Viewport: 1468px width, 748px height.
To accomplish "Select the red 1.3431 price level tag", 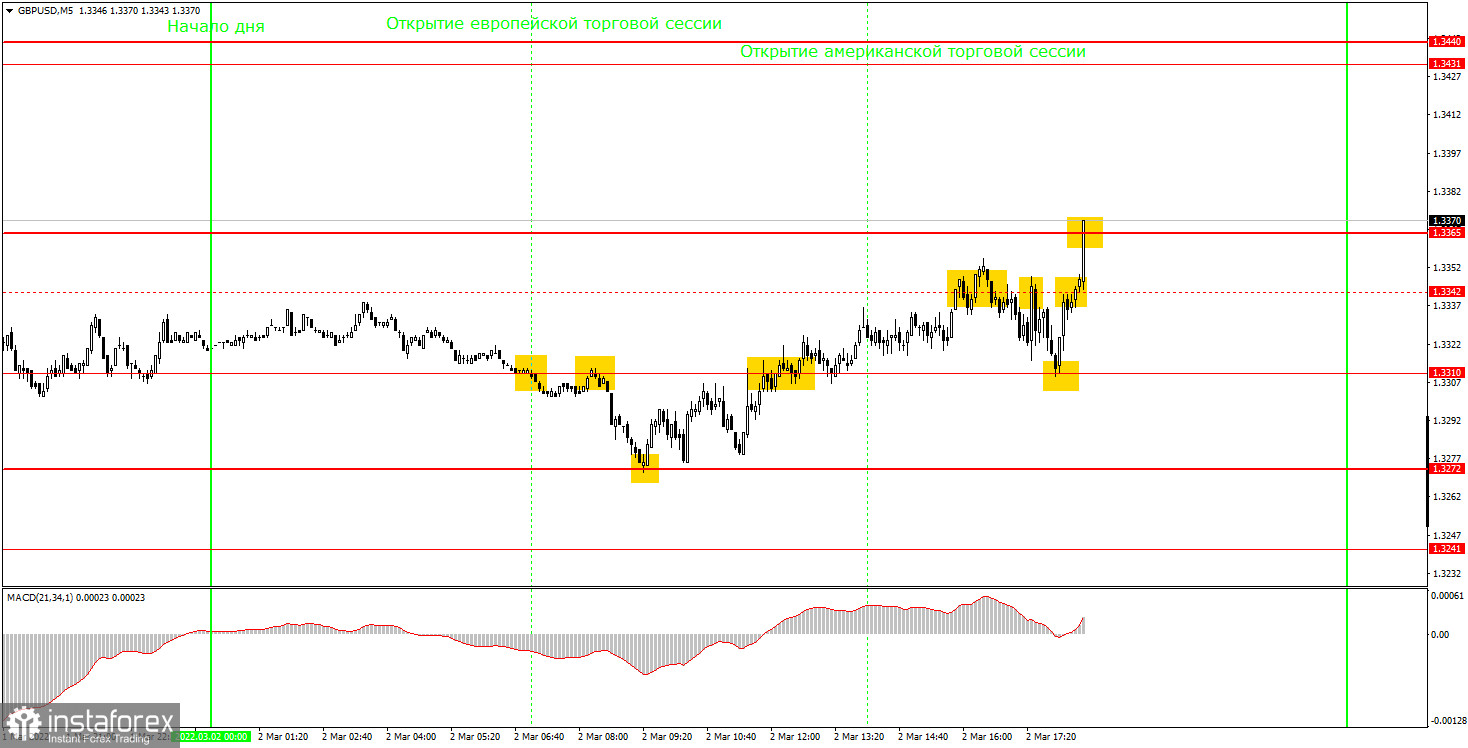I will point(1447,64).
